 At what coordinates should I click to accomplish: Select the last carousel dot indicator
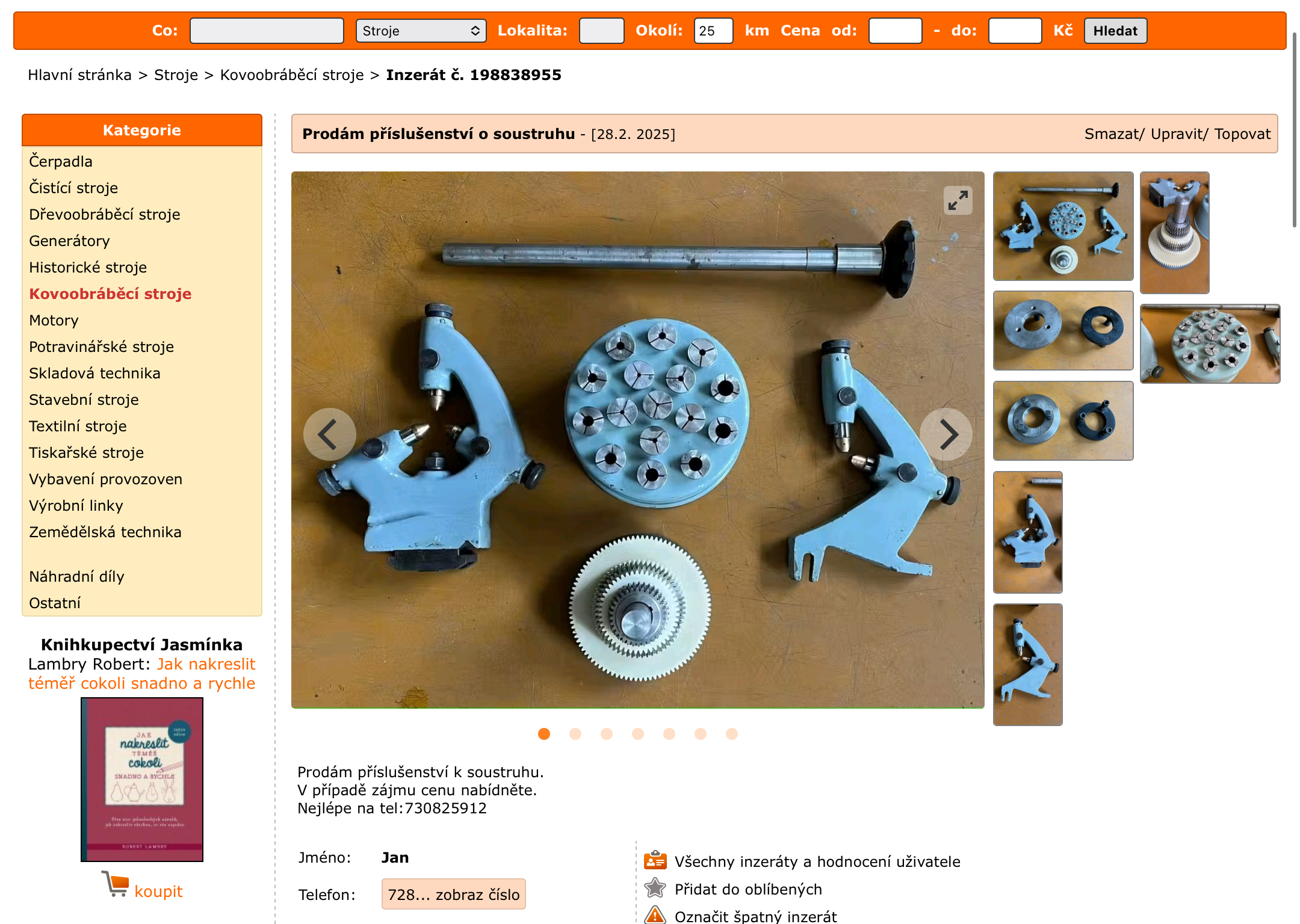[732, 734]
